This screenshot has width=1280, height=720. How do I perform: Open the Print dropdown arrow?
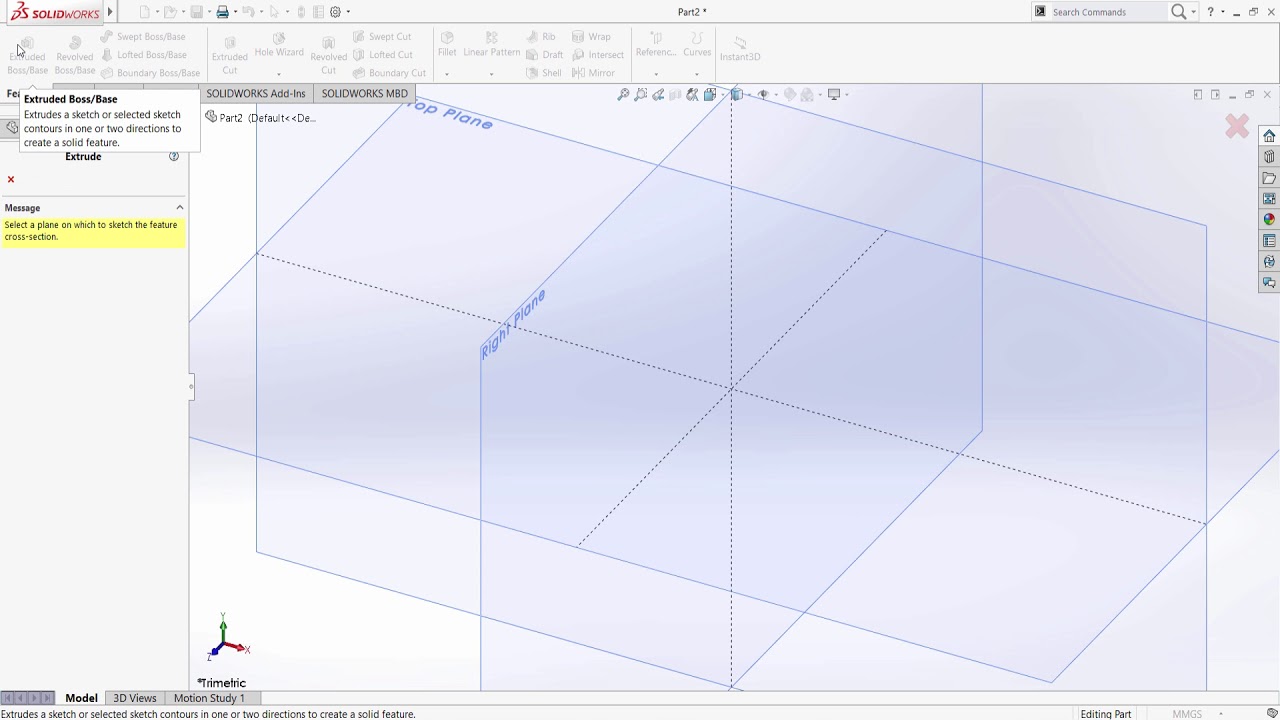pos(235,12)
